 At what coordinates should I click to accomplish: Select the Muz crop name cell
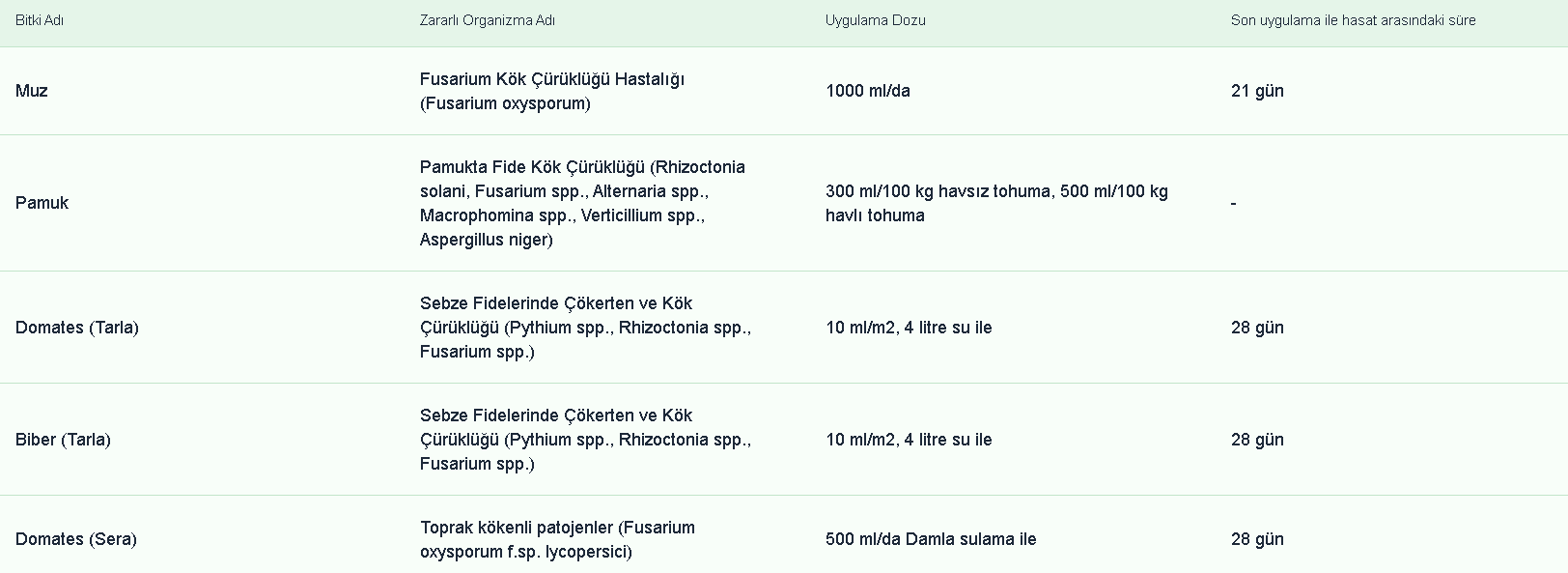click(32, 91)
